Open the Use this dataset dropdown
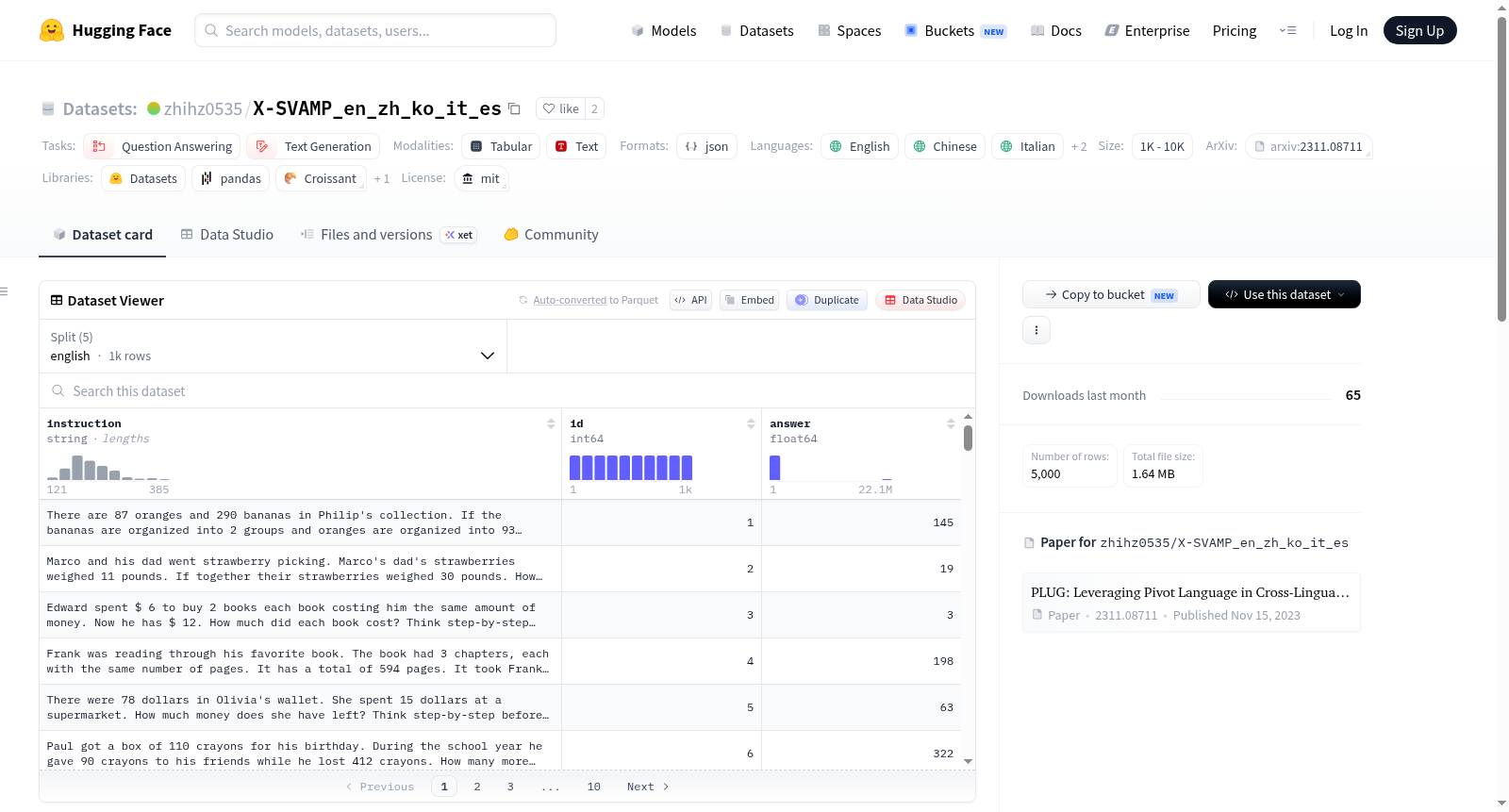Viewport: 1509px width, 812px height. click(x=1285, y=294)
